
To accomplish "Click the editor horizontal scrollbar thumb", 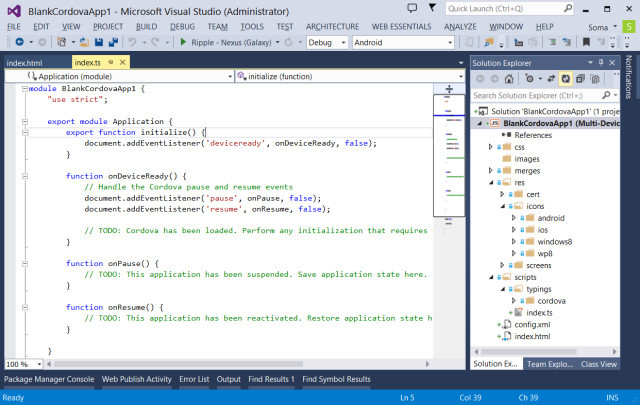I will pyautogui.click(x=178, y=364).
